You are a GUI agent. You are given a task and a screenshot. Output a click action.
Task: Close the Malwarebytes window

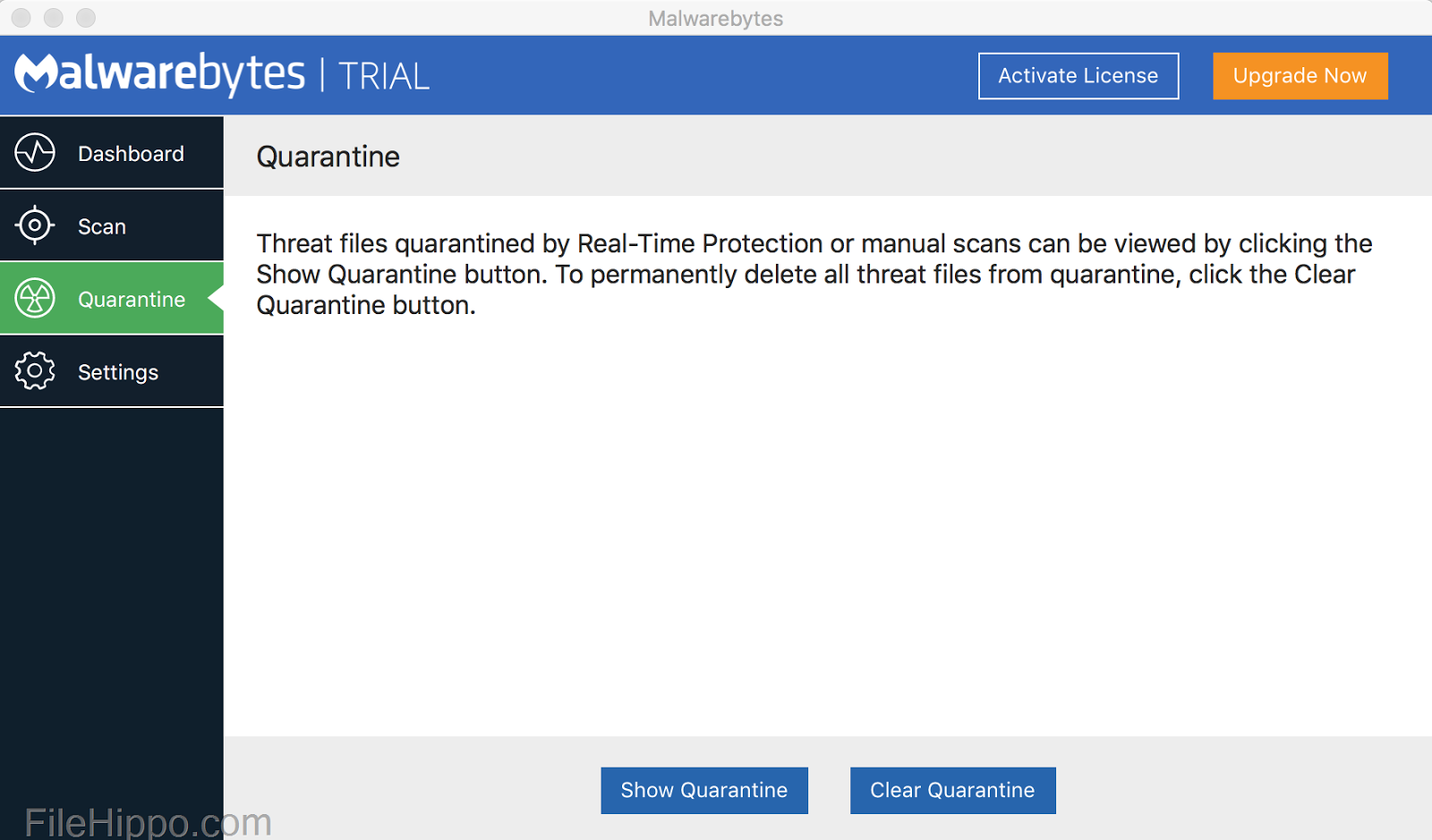click(x=21, y=18)
